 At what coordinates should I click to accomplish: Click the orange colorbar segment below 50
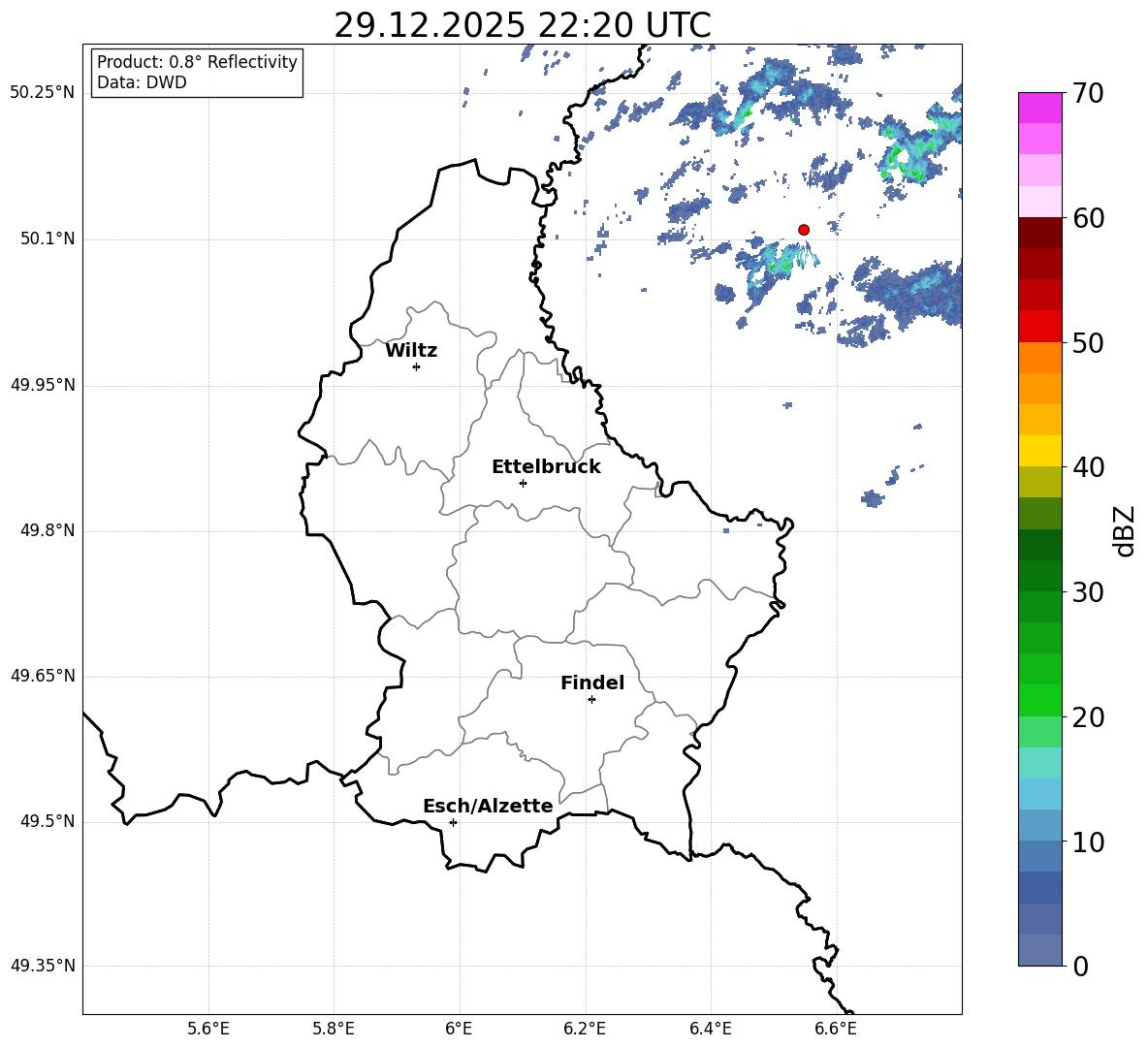coord(1039,358)
